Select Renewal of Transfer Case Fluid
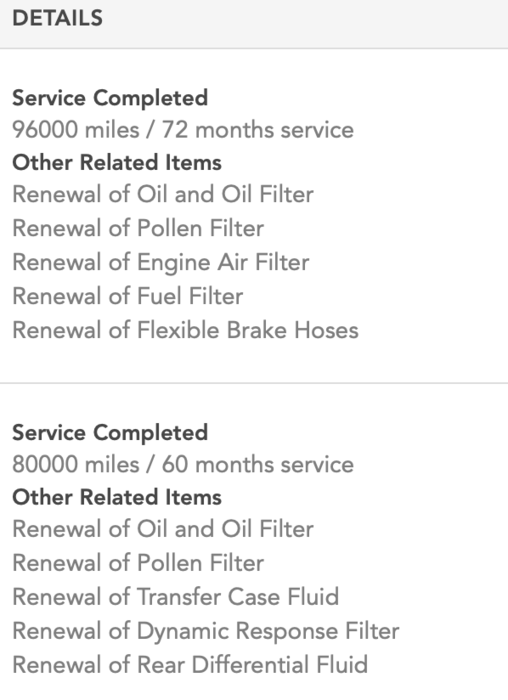 pyautogui.click(x=176, y=597)
